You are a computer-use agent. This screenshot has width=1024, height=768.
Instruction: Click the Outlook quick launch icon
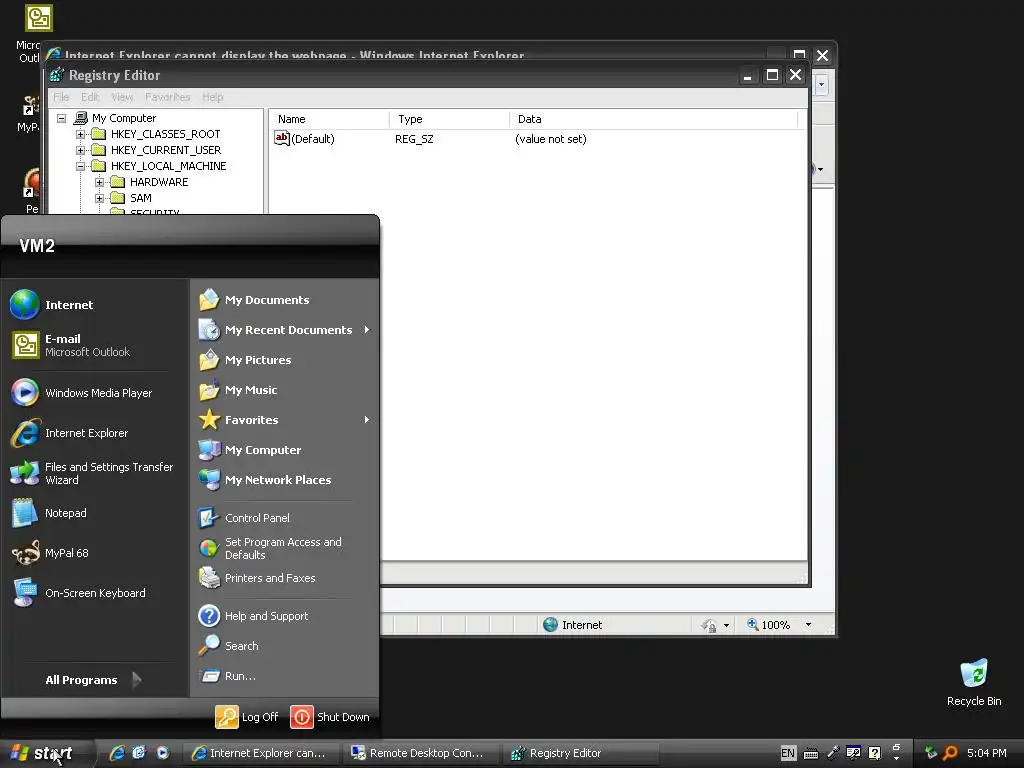139,753
